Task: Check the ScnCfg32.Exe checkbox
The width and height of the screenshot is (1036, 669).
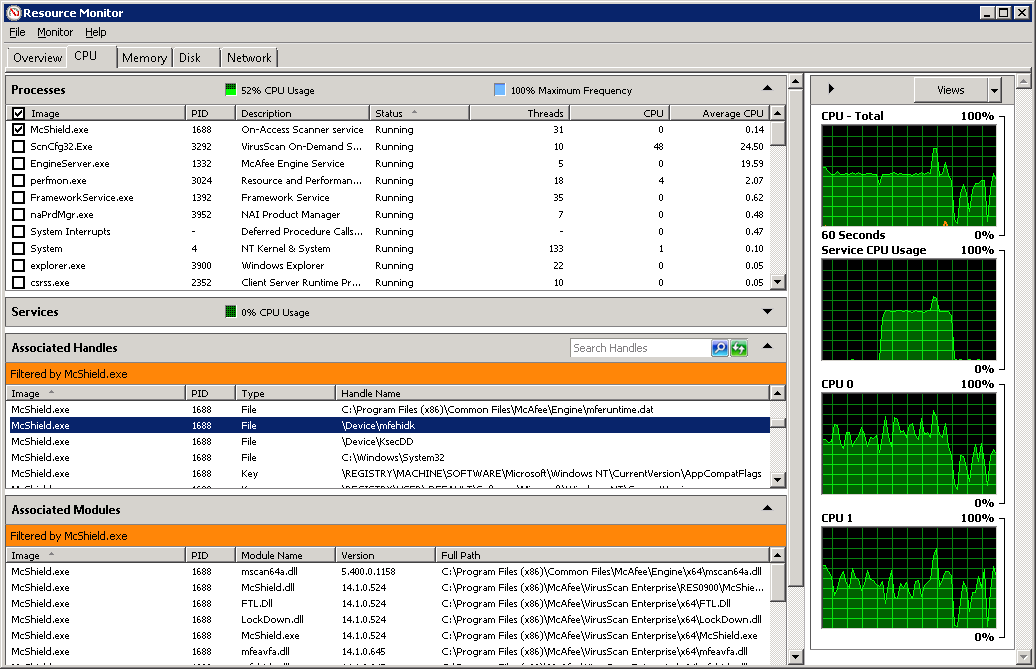Action: tap(17, 146)
